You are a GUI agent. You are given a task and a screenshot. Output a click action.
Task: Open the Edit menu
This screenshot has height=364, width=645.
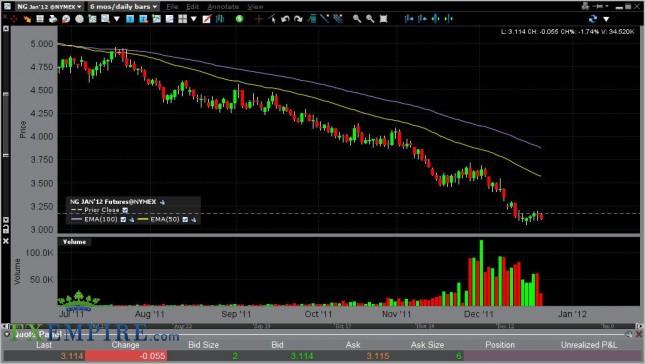click(192, 7)
